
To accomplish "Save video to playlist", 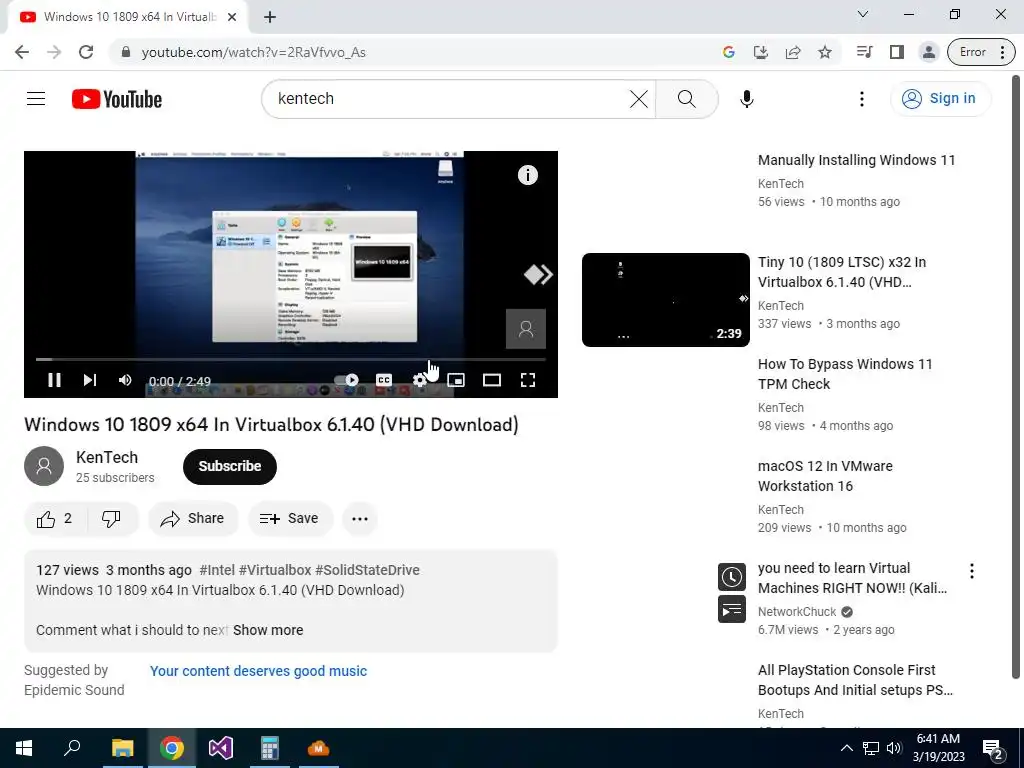I will pos(289,519).
